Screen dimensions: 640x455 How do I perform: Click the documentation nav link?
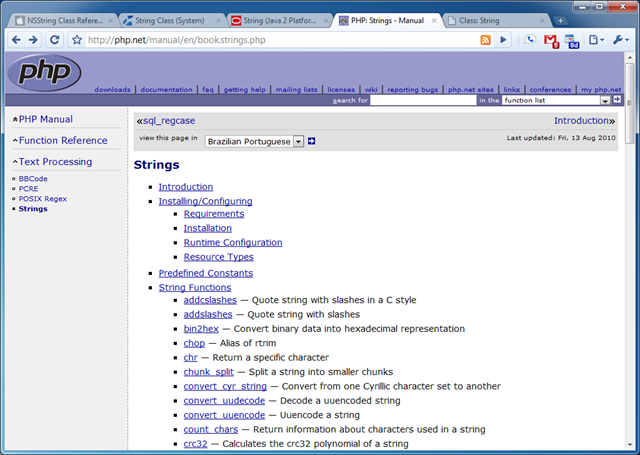click(167, 89)
